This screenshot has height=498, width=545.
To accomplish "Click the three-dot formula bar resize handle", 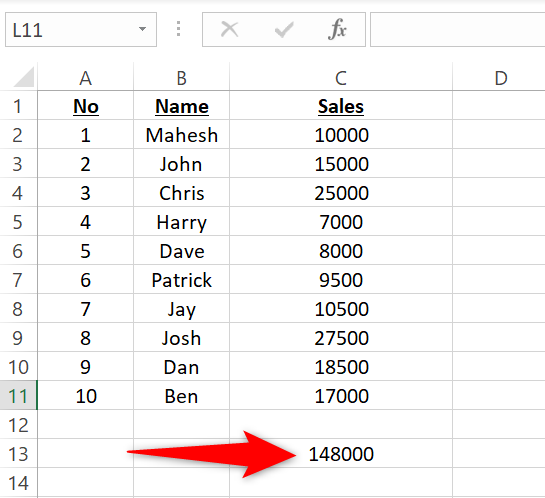I will coord(178,29).
